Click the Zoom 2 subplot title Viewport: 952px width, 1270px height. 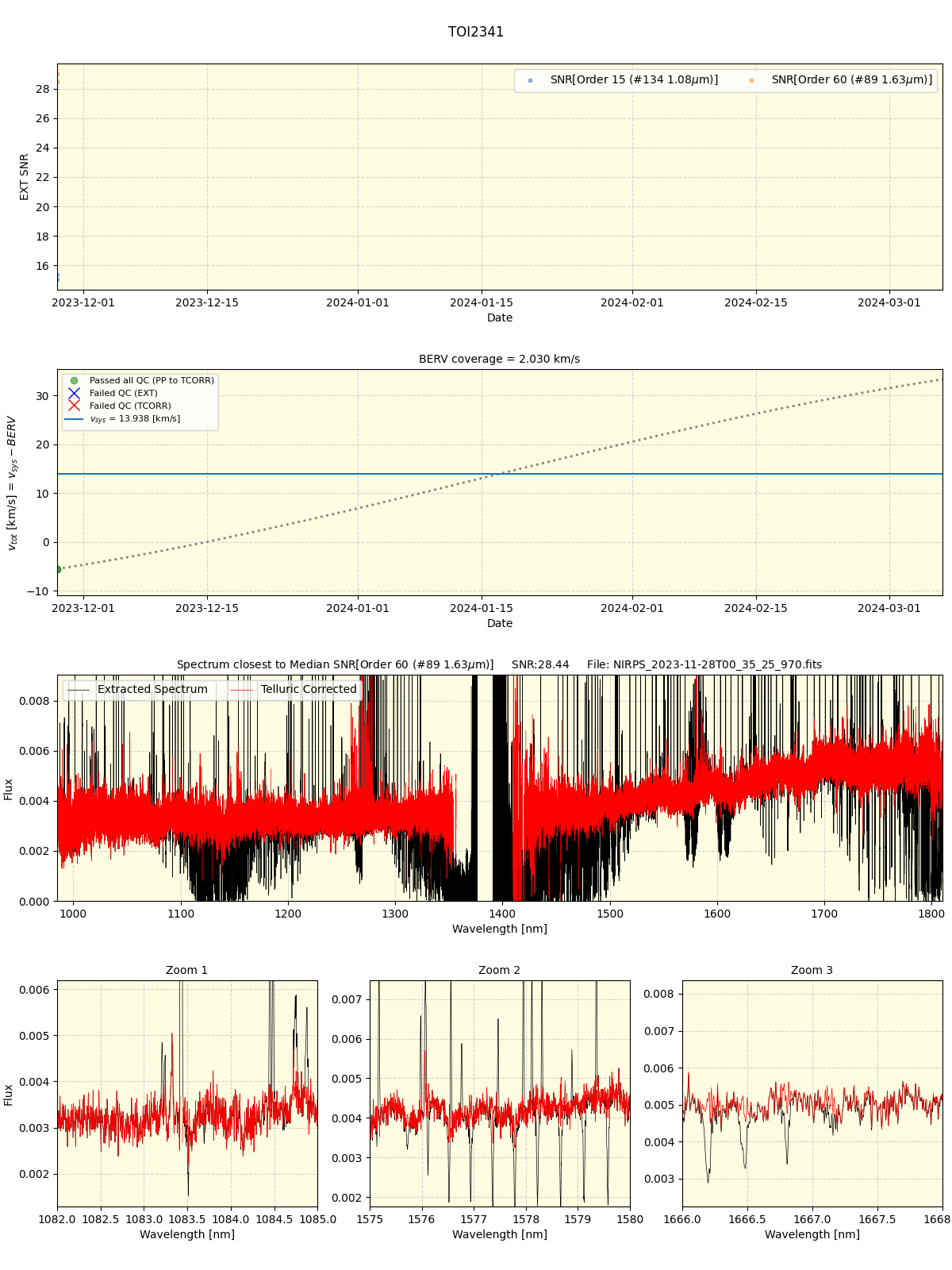click(x=500, y=970)
